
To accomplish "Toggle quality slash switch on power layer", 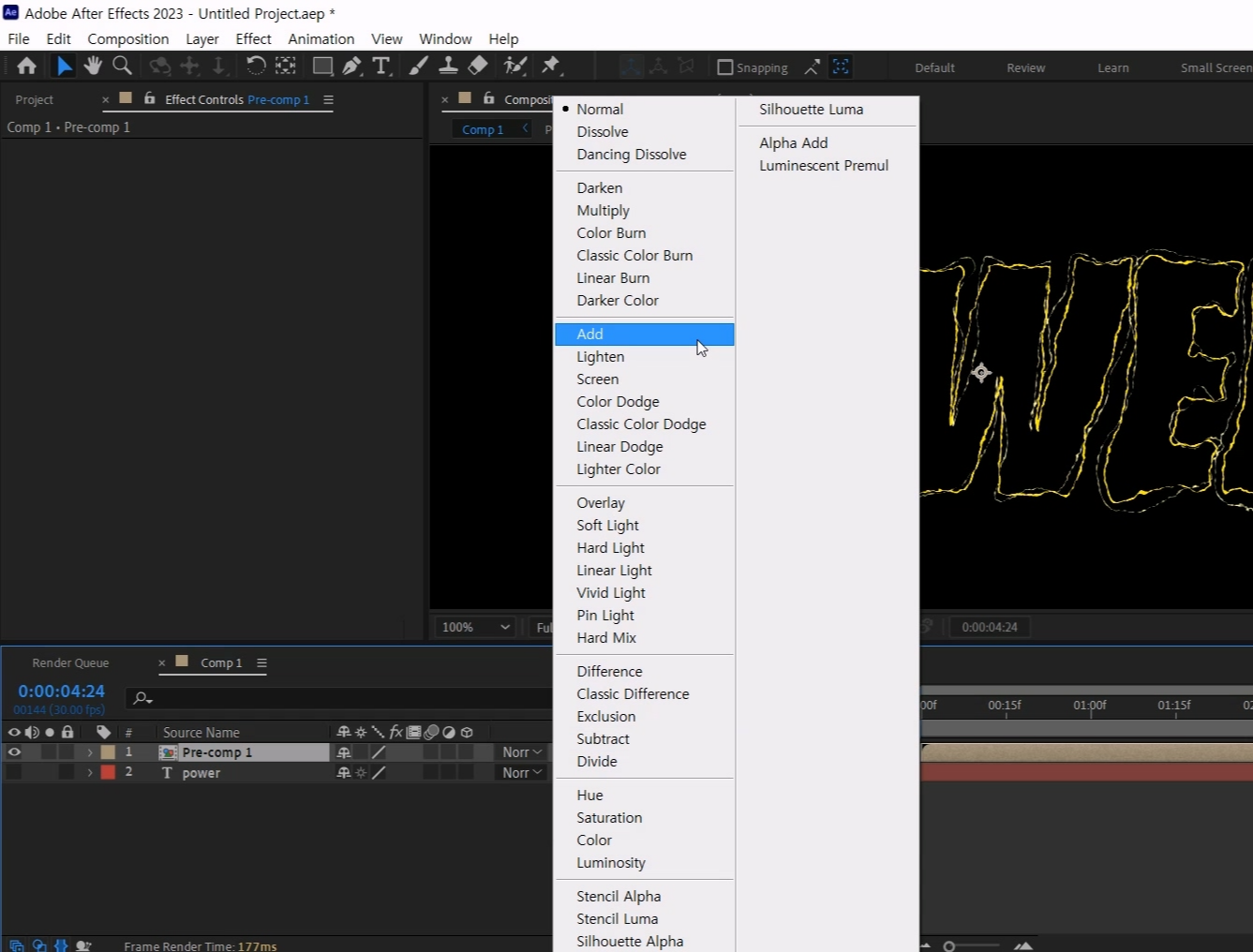I will point(379,773).
